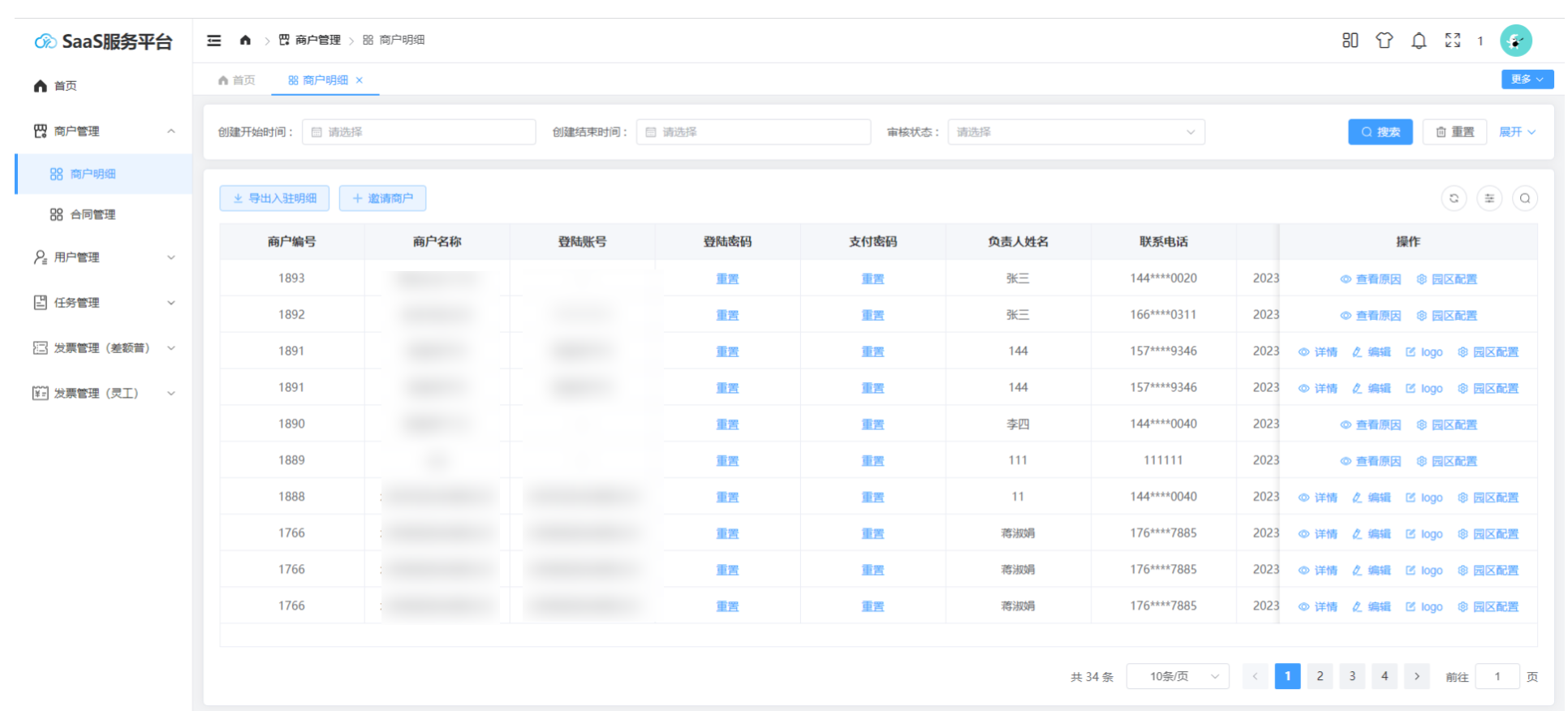Click the 邀请商户 button

(382, 198)
